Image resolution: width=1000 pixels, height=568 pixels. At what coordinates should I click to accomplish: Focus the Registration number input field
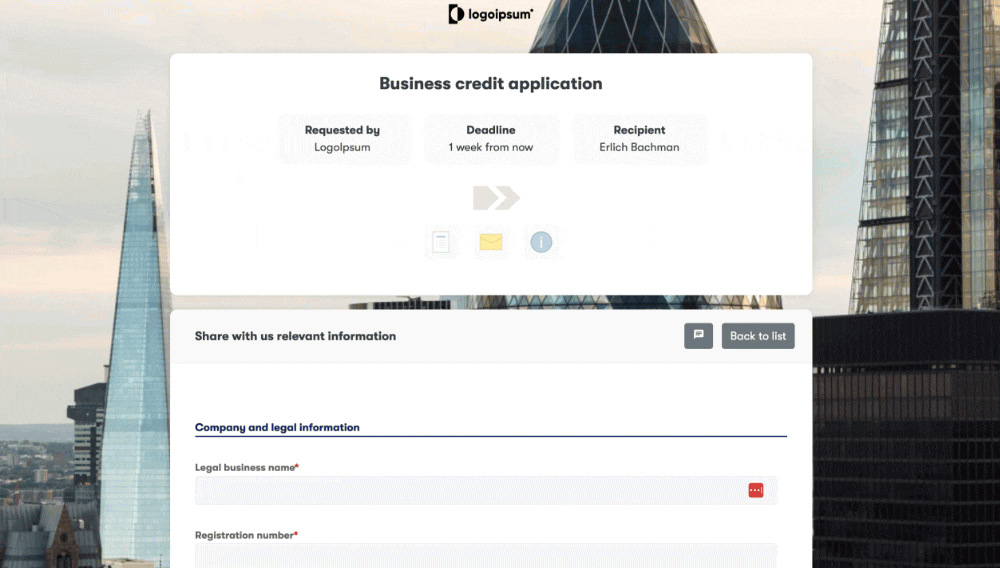485,556
